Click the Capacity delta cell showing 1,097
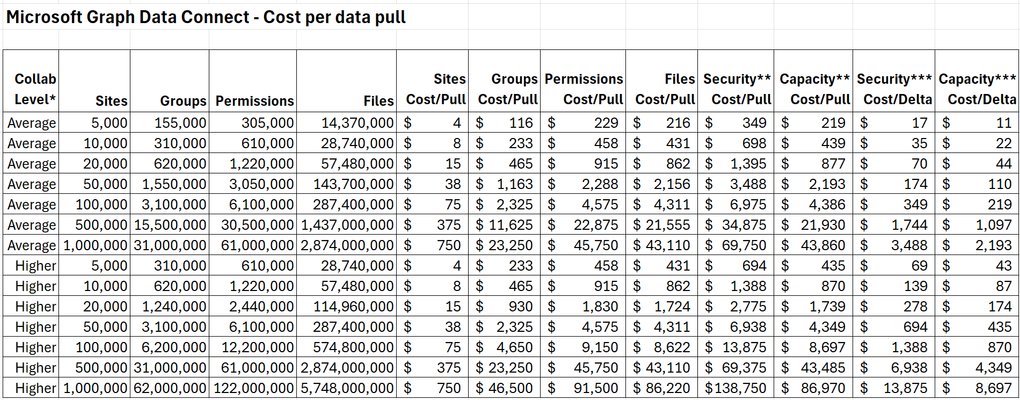The height and width of the screenshot is (400, 1020). point(976,225)
